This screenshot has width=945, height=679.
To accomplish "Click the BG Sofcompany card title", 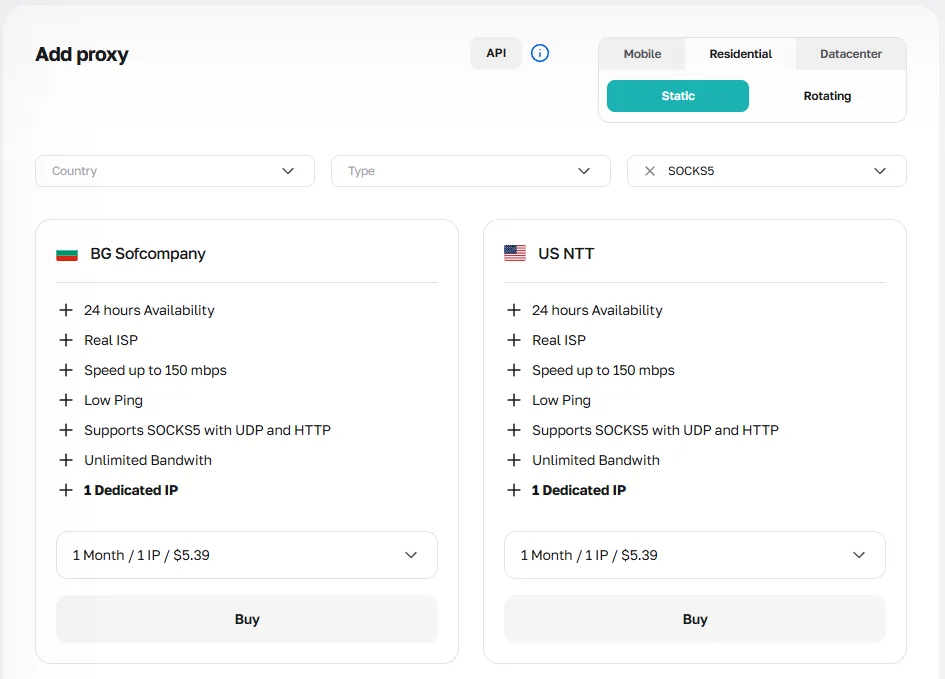I will [x=148, y=254].
